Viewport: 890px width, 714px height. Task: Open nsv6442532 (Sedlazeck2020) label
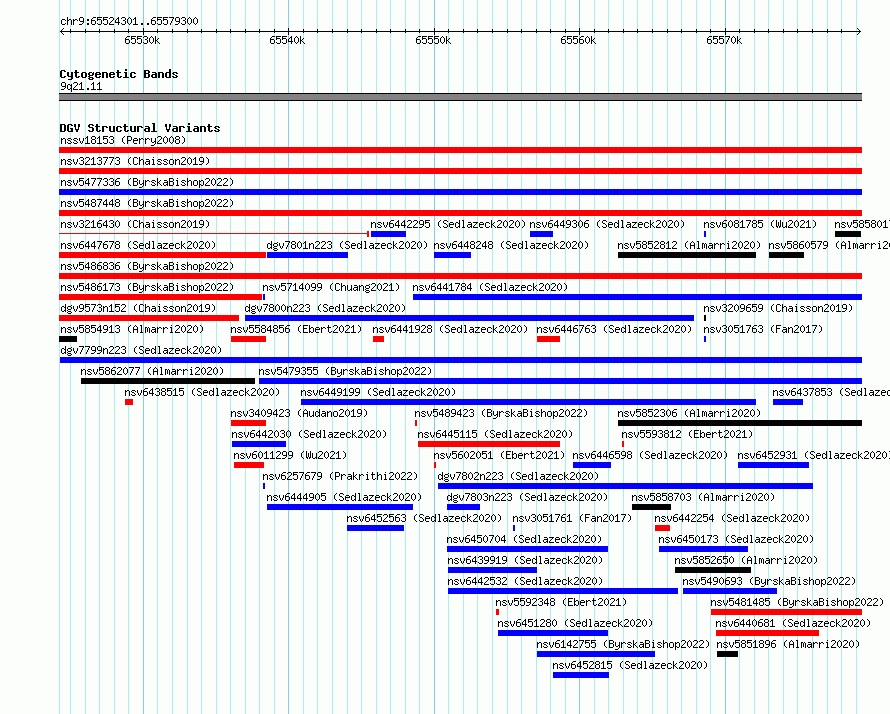525,581
